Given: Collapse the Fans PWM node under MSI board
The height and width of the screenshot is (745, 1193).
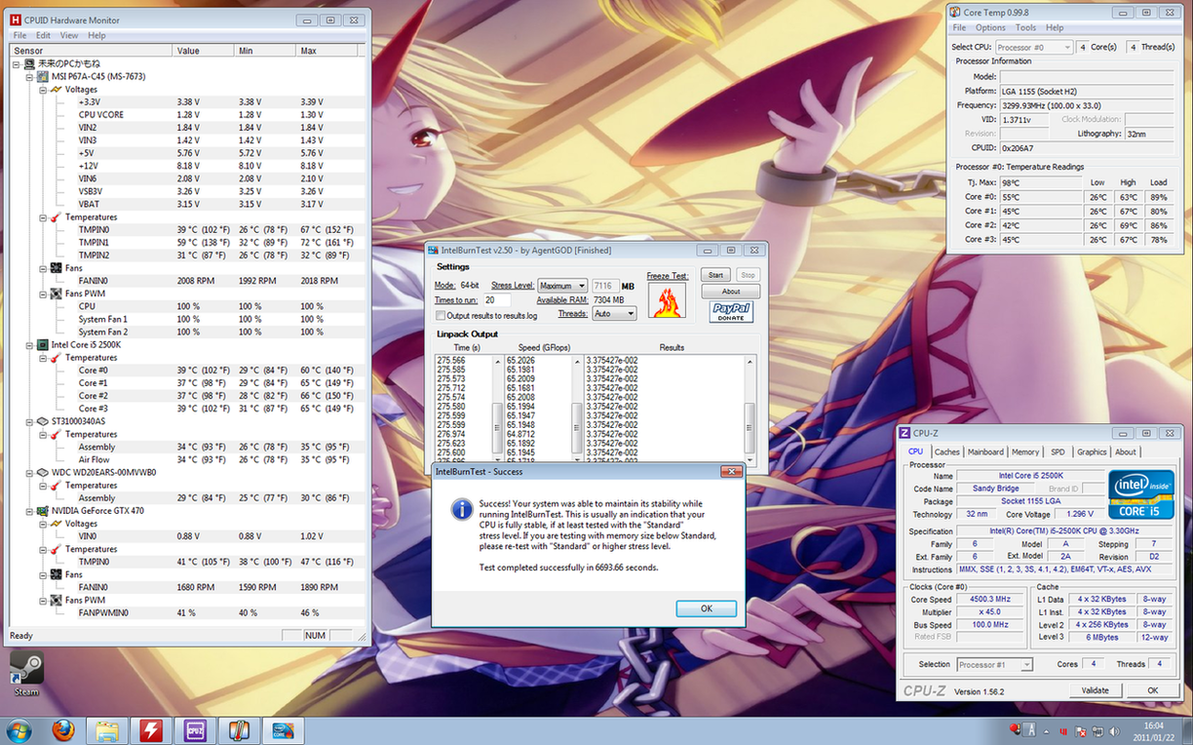Looking at the screenshot, I should coord(43,294).
